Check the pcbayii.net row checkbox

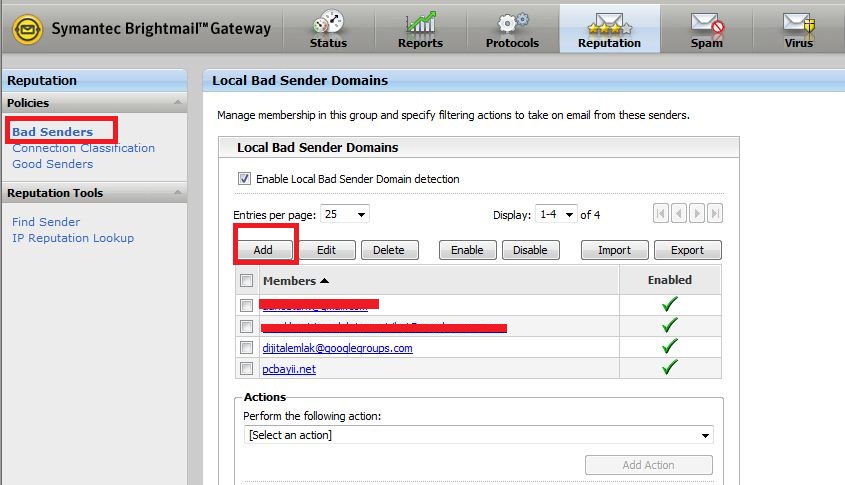tap(246, 369)
